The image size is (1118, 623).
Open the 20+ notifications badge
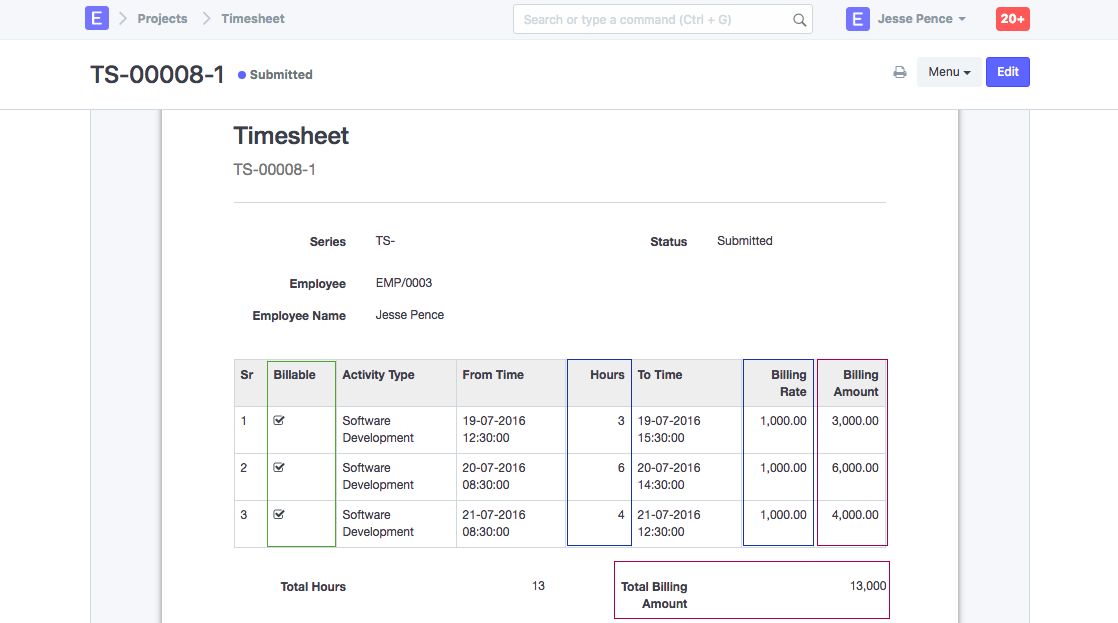pos(1012,19)
